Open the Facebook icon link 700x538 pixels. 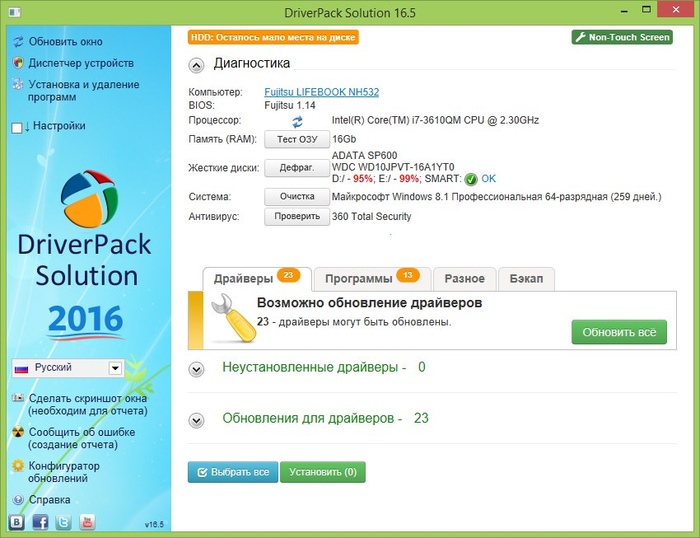(40, 522)
